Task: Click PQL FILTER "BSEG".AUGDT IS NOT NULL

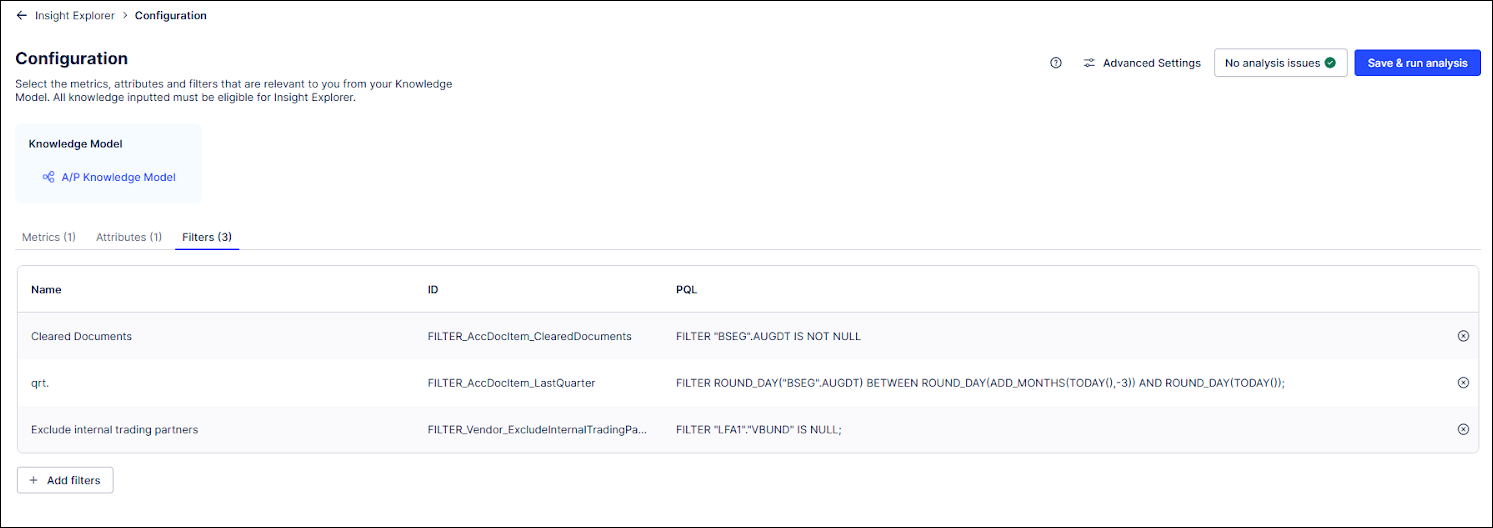Action: pos(768,336)
